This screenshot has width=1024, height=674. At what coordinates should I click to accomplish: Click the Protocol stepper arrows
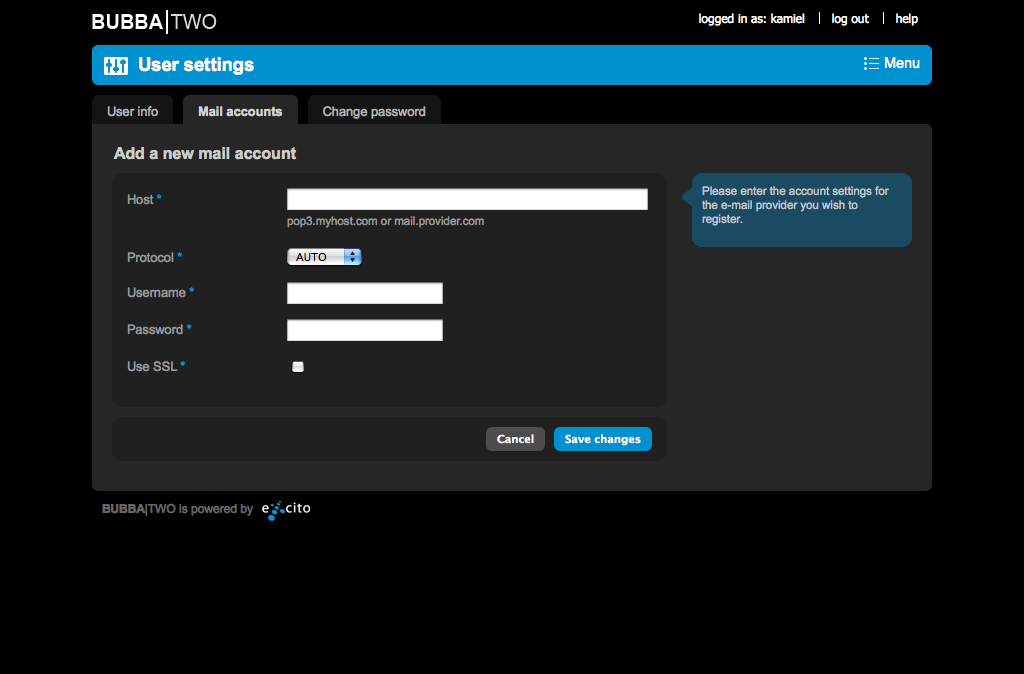[352, 256]
